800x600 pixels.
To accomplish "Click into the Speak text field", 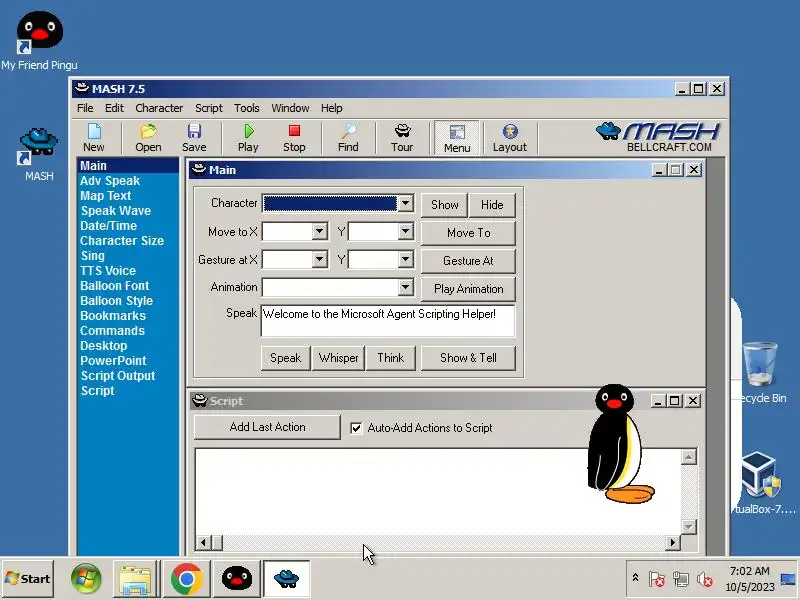I will pyautogui.click(x=388, y=321).
